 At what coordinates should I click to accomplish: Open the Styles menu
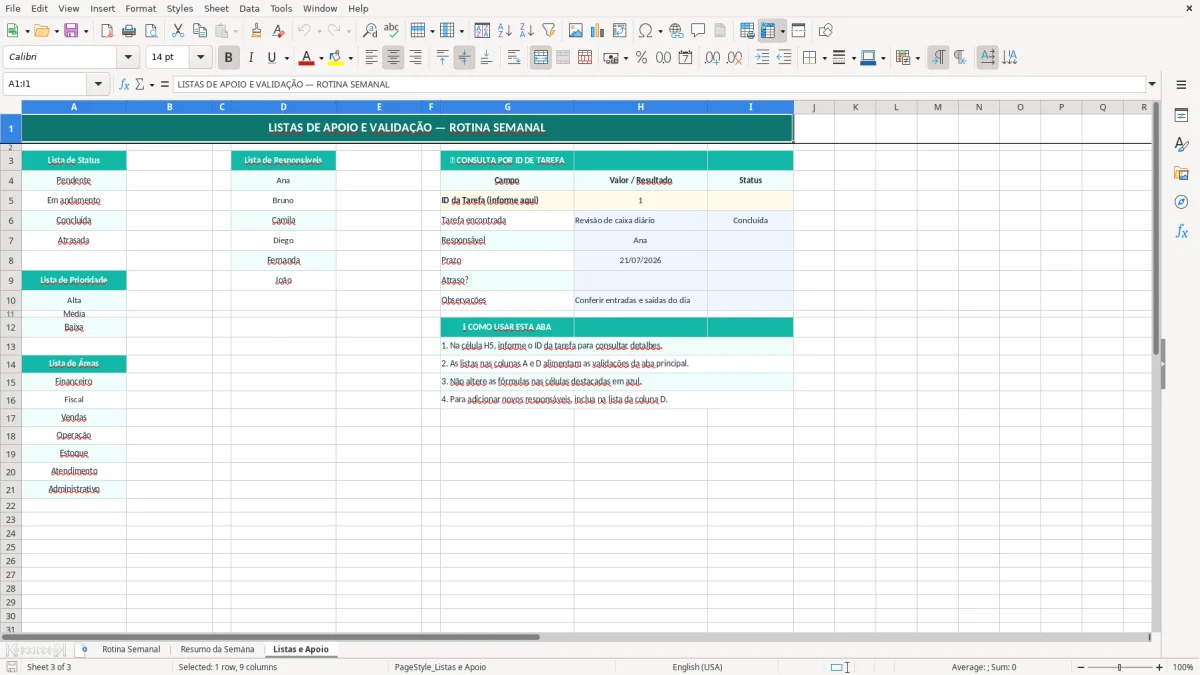[180, 8]
